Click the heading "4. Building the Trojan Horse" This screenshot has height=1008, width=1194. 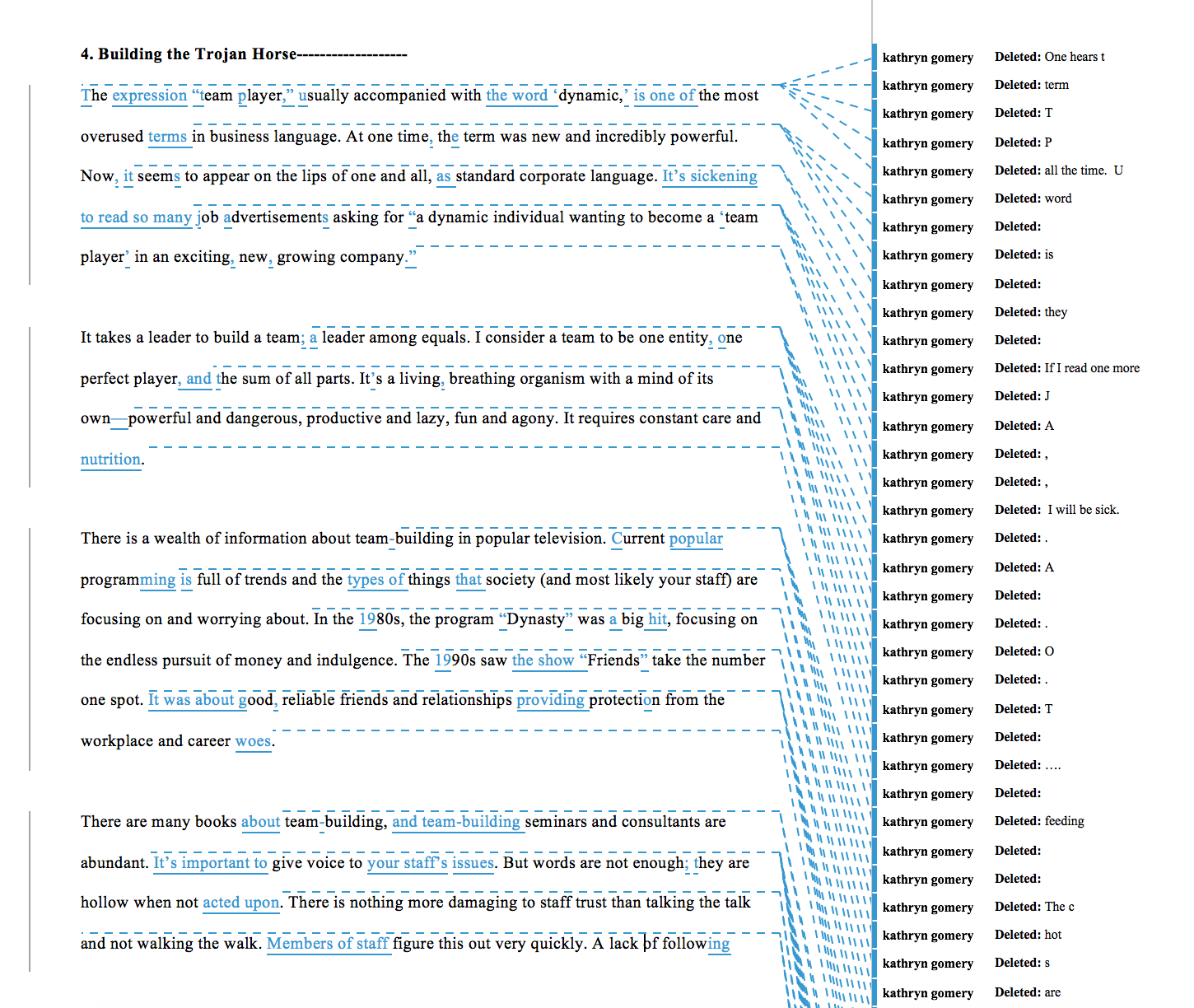189,54
